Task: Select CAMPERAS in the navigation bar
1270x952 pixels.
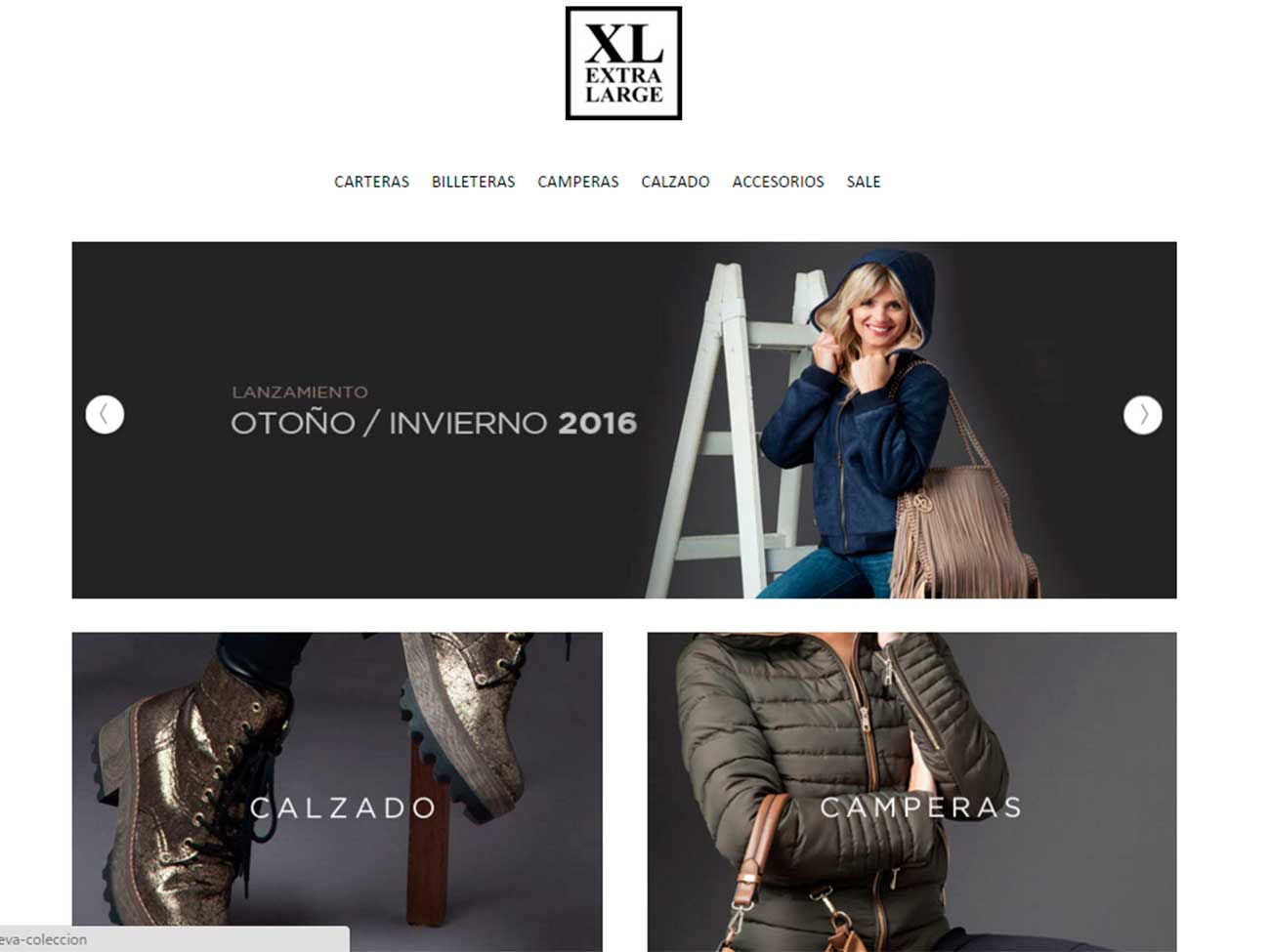Action: click(x=577, y=182)
